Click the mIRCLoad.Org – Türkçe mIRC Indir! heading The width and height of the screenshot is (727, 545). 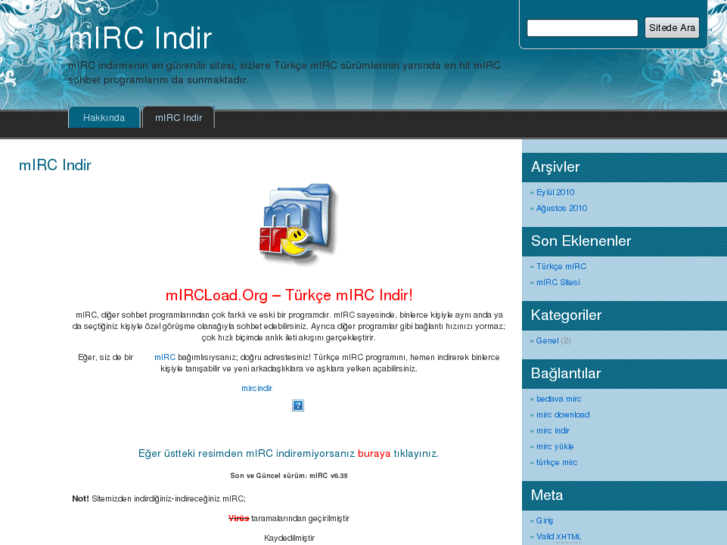point(289,295)
